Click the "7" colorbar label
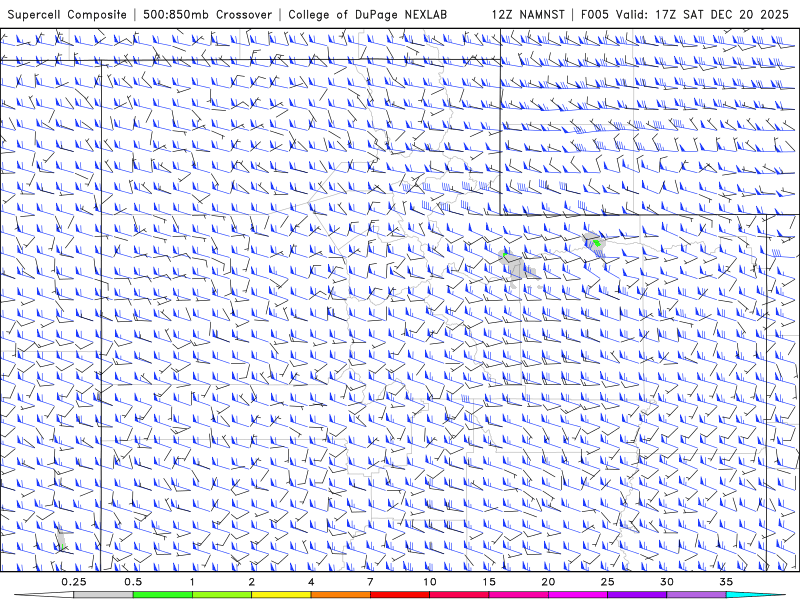This screenshot has width=800, height=600. point(370,582)
